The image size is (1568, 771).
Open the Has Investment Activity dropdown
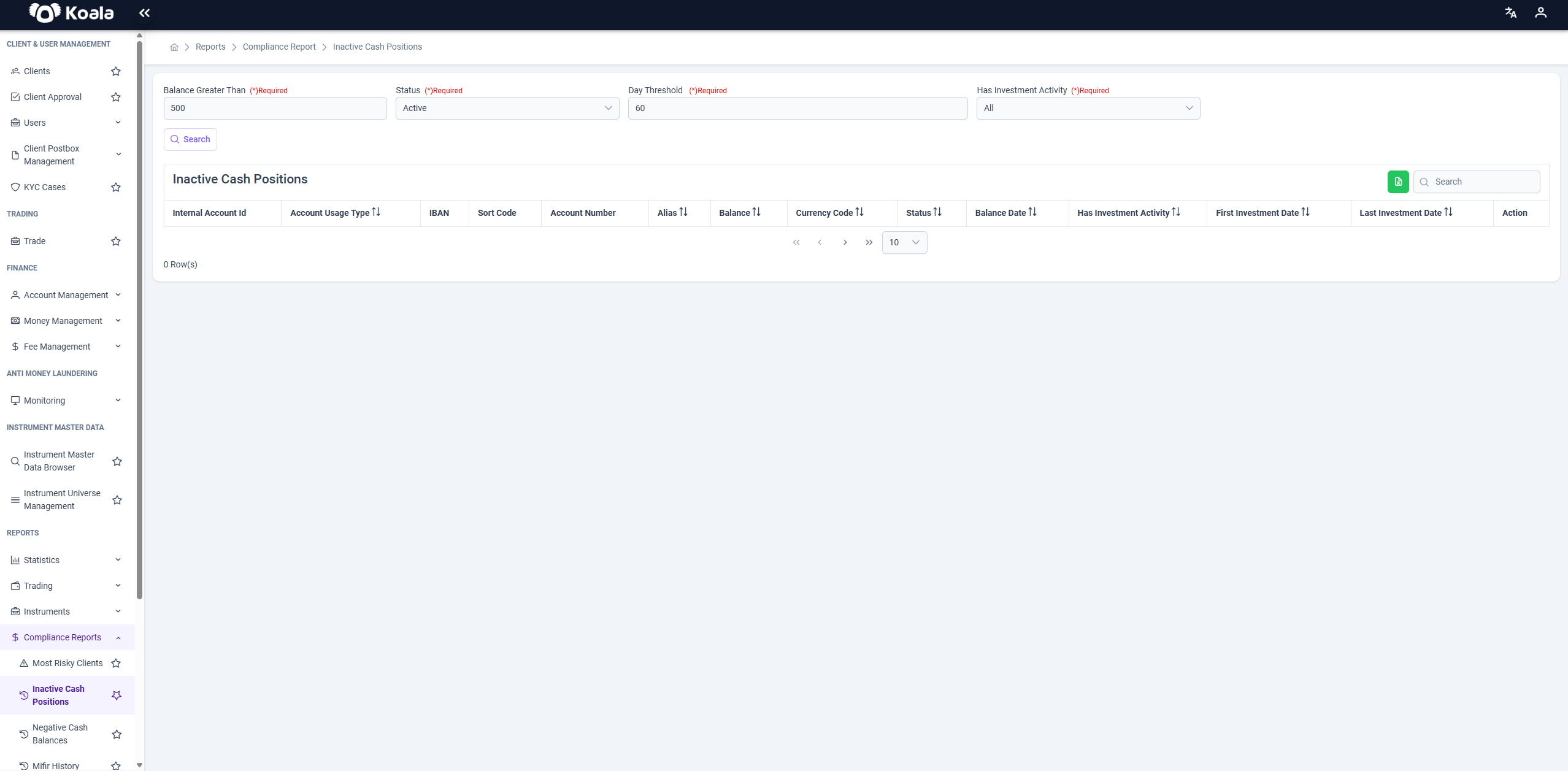(1088, 108)
